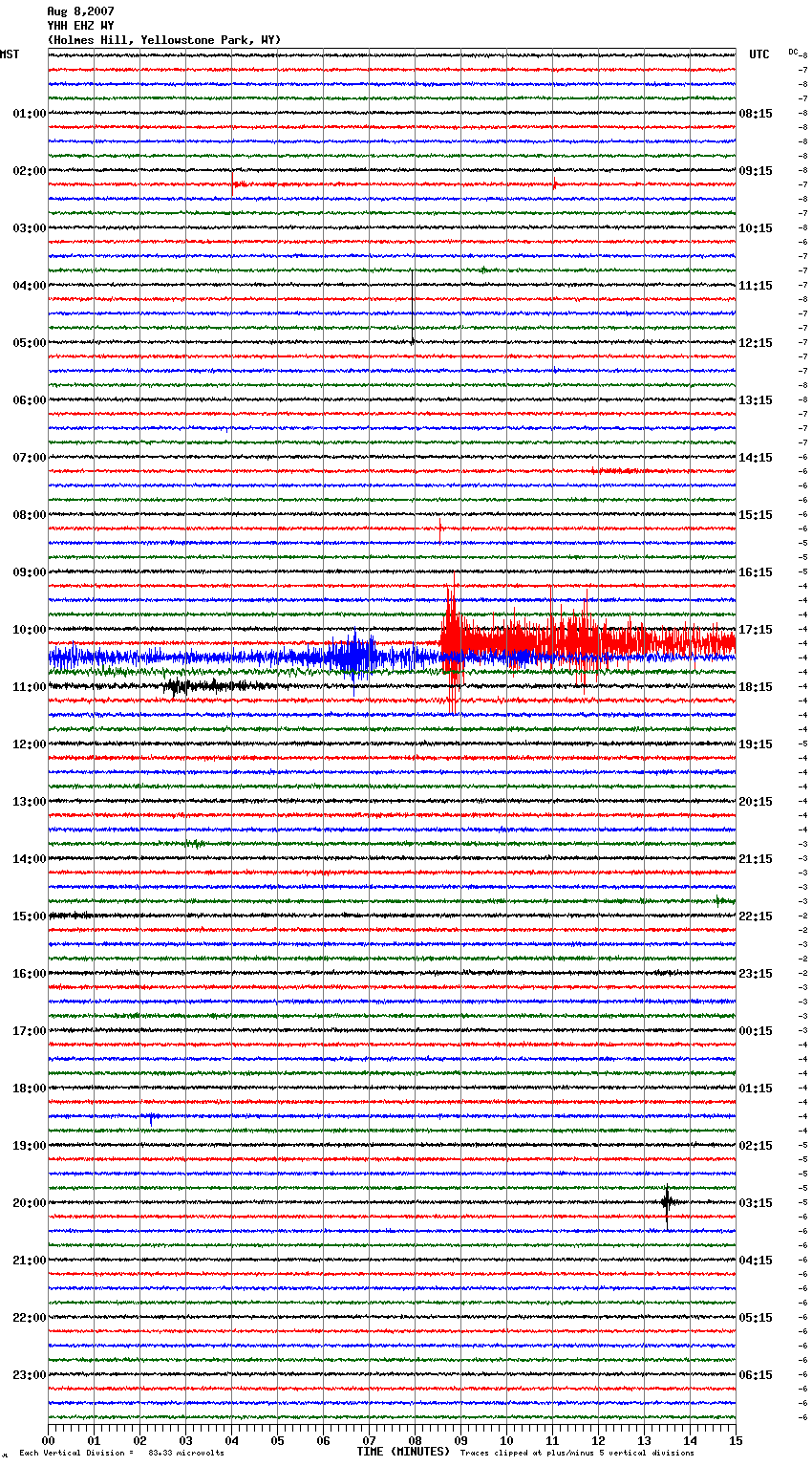
Task: Click the "10" minute tick label
Action: [x=507, y=1440]
